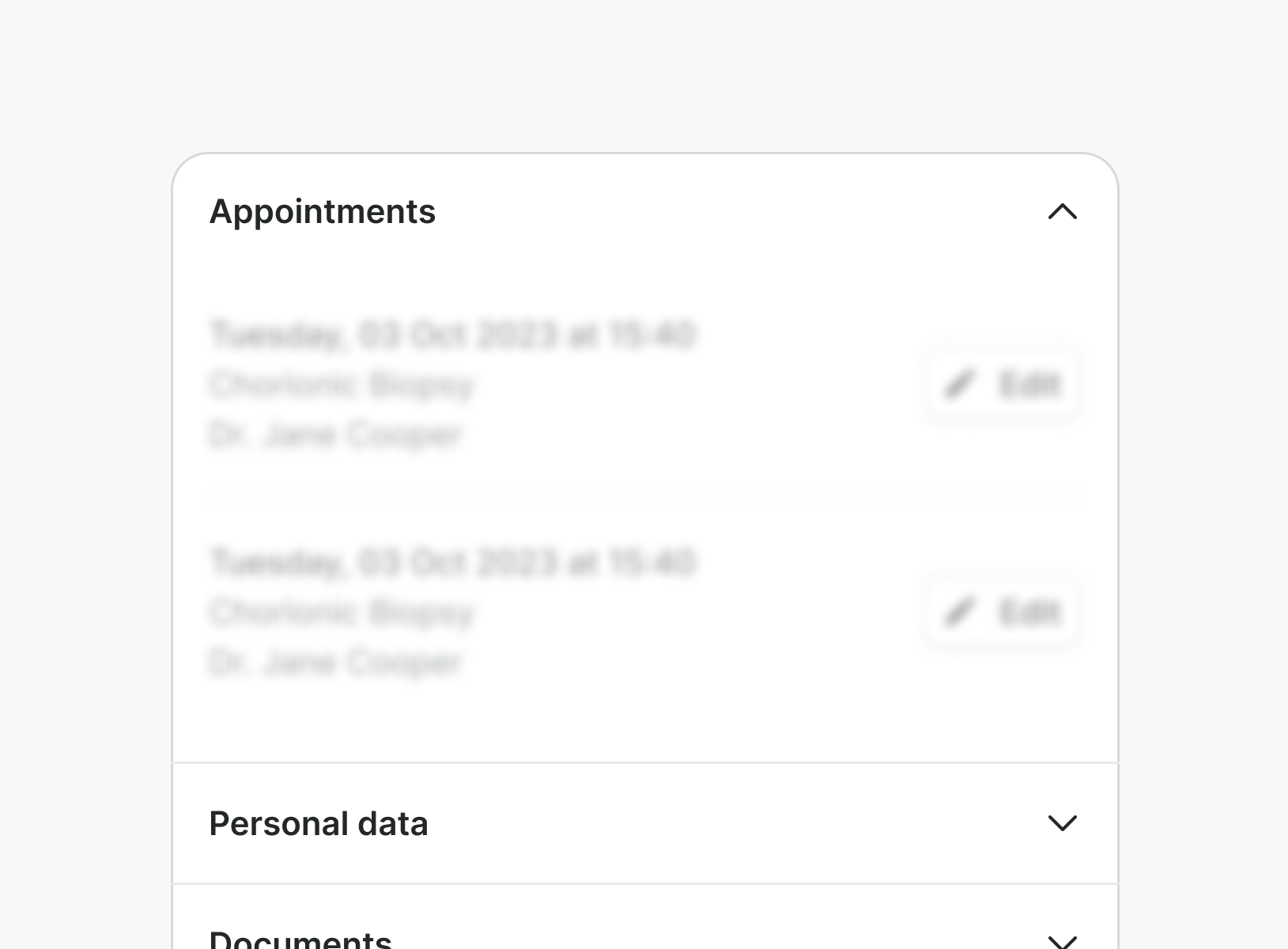Click Chorionic Biopsy in the second appointment

[x=341, y=613]
